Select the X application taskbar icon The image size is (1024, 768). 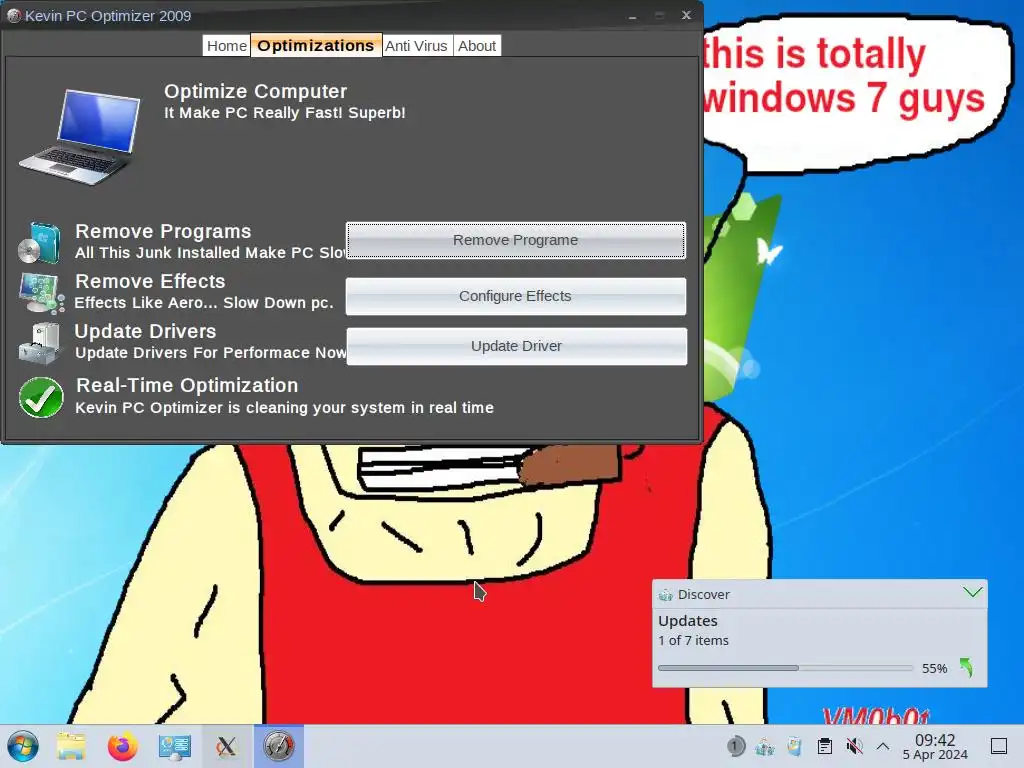click(x=226, y=746)
